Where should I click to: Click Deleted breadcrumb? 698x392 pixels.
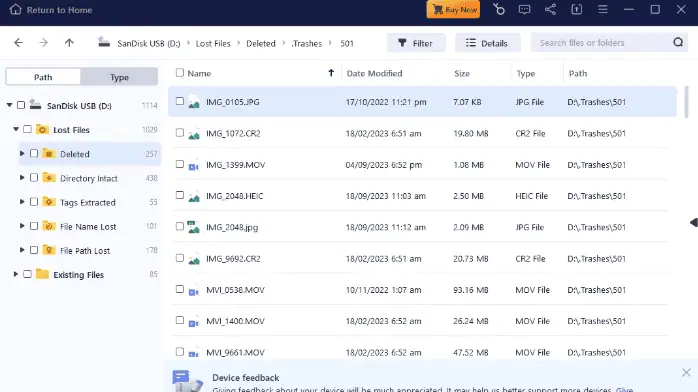coord(261,44)
